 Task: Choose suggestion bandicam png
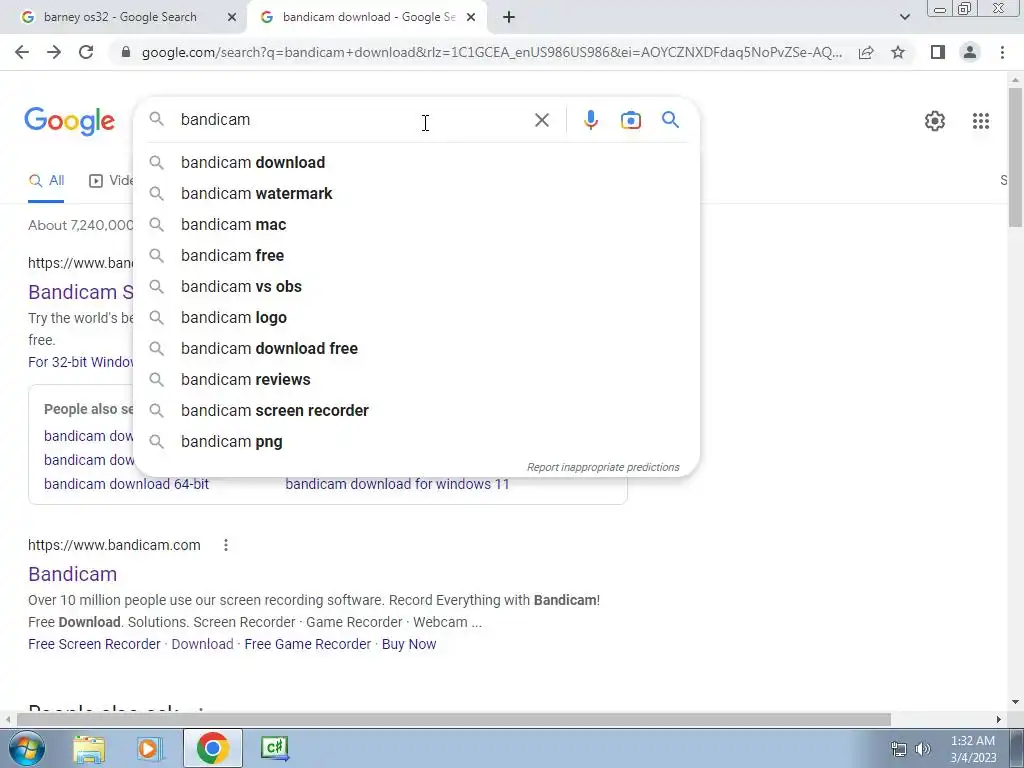point(416,441)
